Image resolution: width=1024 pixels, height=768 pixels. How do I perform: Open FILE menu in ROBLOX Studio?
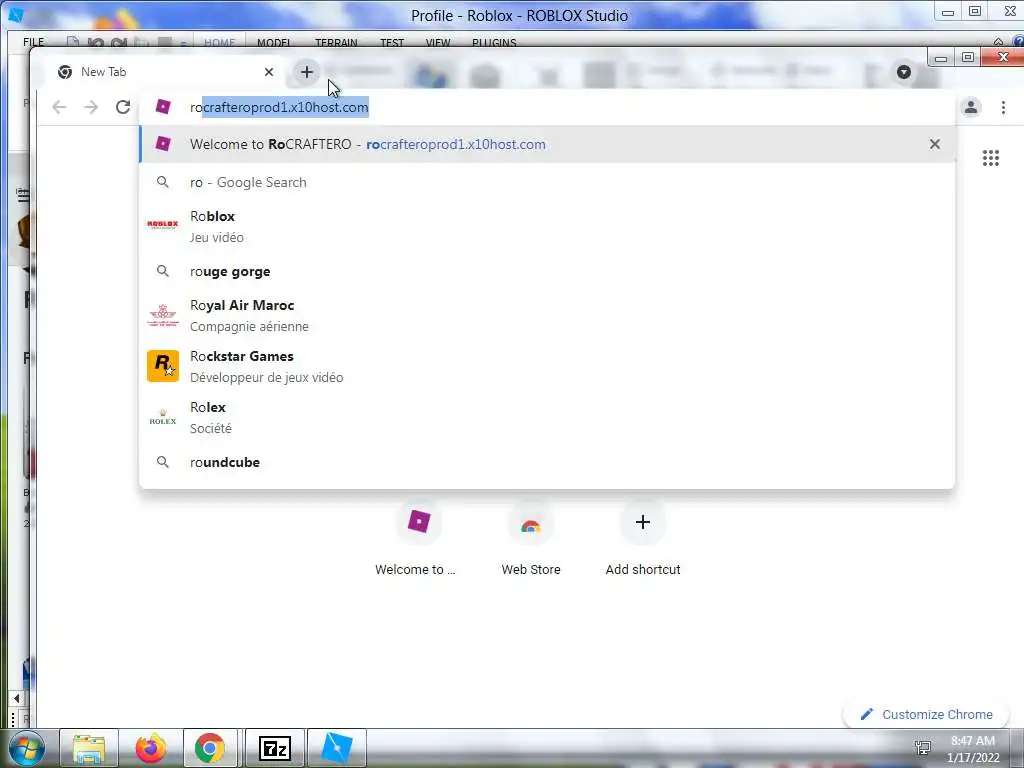[x=33, y=42]
